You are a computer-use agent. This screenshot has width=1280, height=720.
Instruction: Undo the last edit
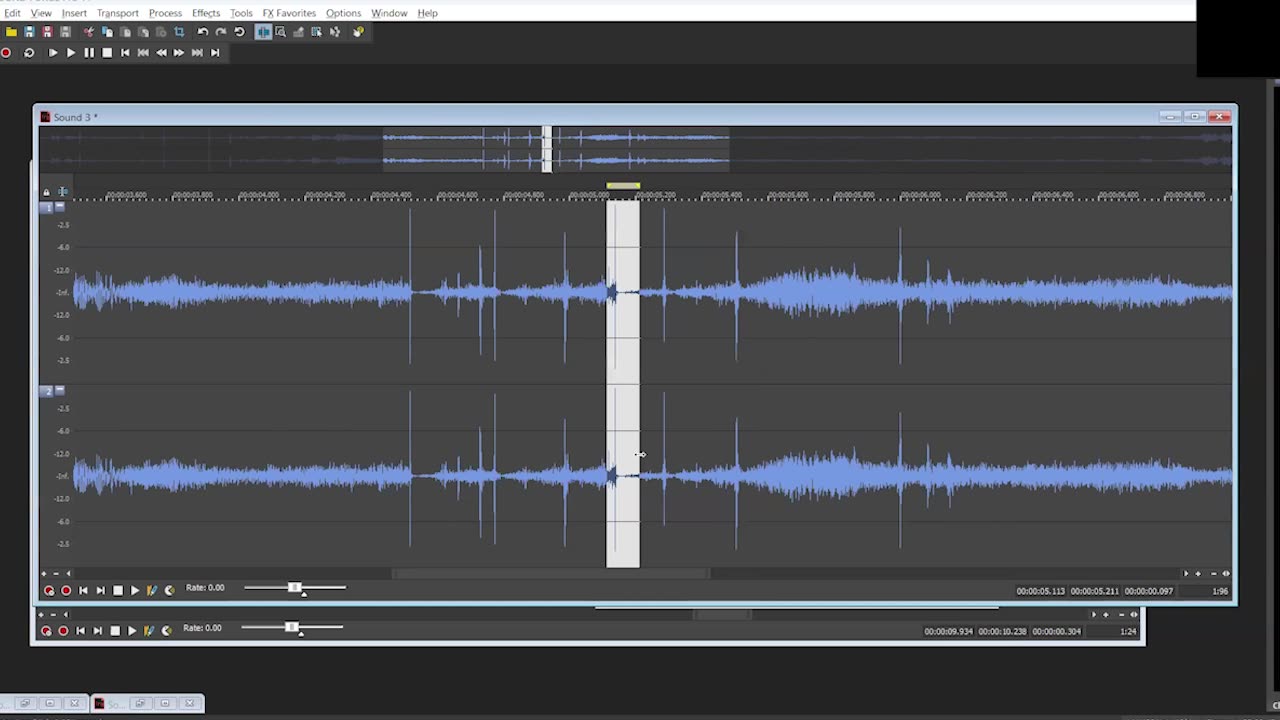(203, 32)
